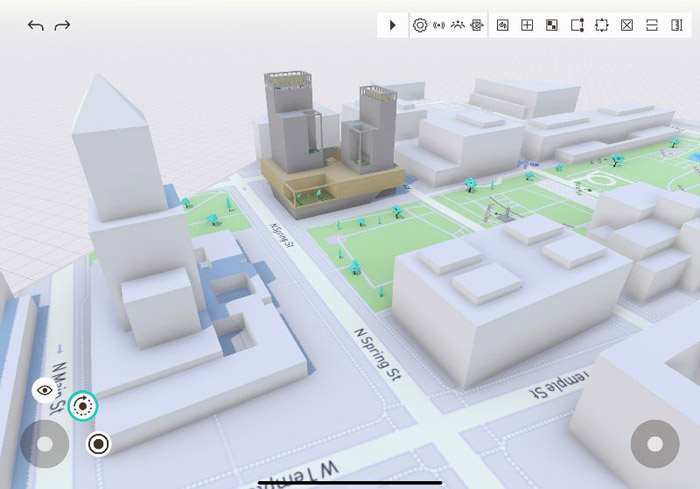This screenshot has width=700, height=489.
Task: Click the crossed-out box icon
Action: [x=627, y=25]
